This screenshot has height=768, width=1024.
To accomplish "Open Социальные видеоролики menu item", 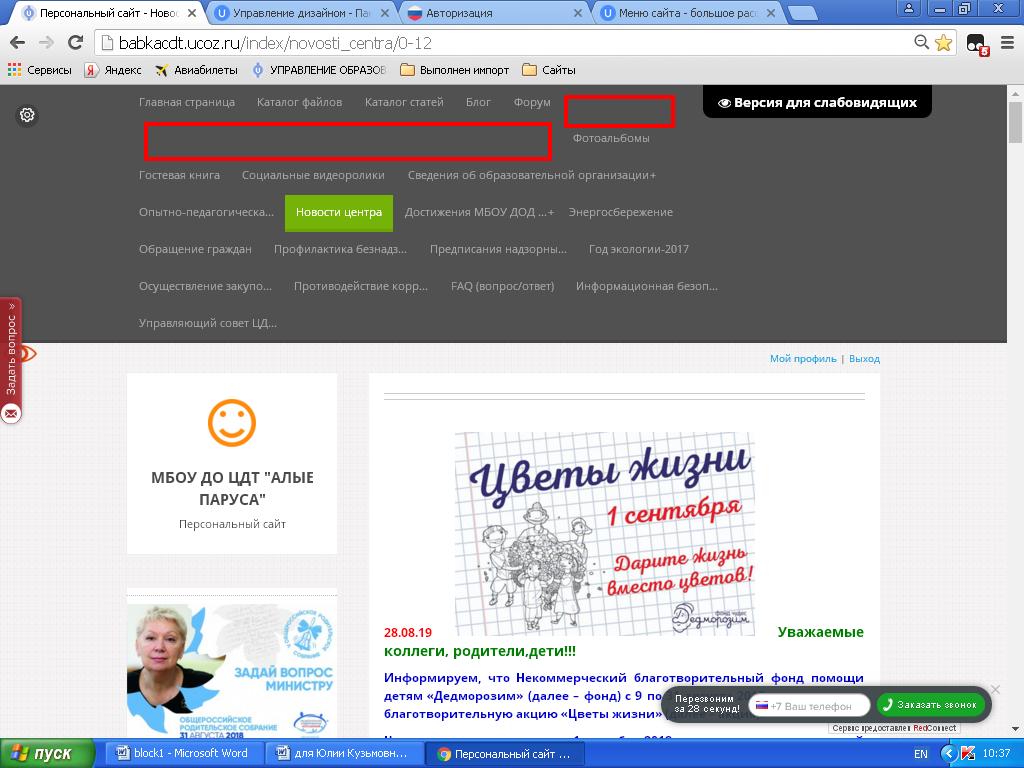I will 313,175.
